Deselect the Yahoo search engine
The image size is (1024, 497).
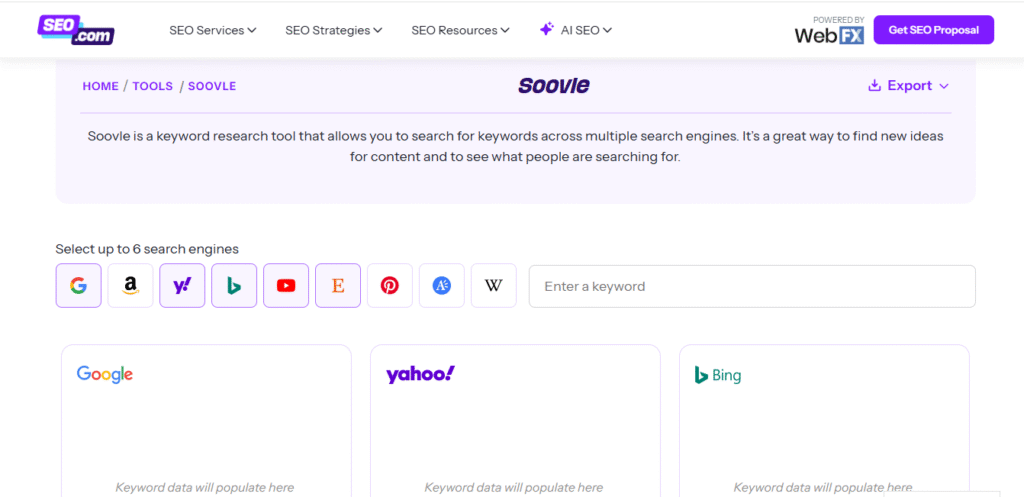click(182, 286)
